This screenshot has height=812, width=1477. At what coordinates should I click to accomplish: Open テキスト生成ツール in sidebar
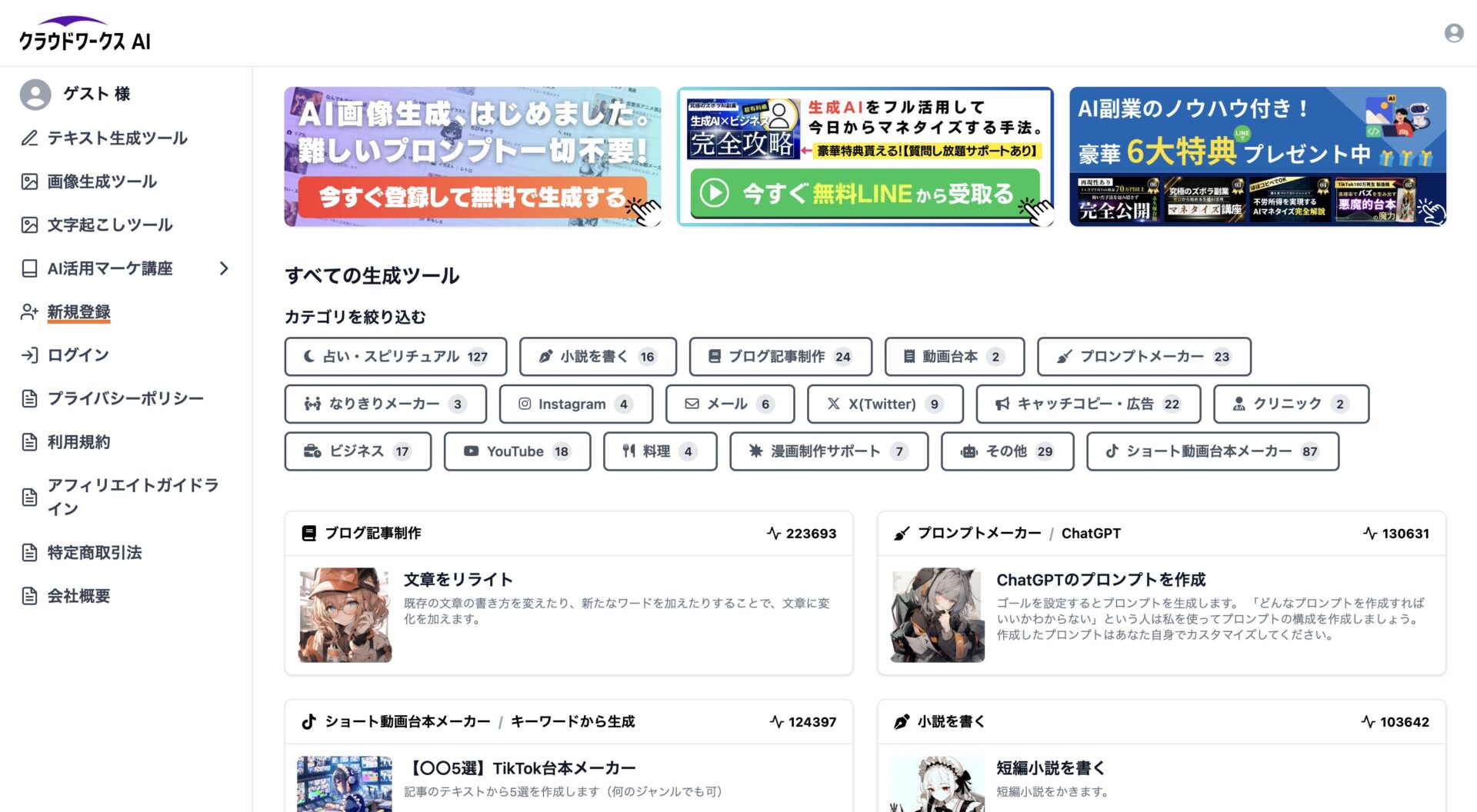coord(118,138)
